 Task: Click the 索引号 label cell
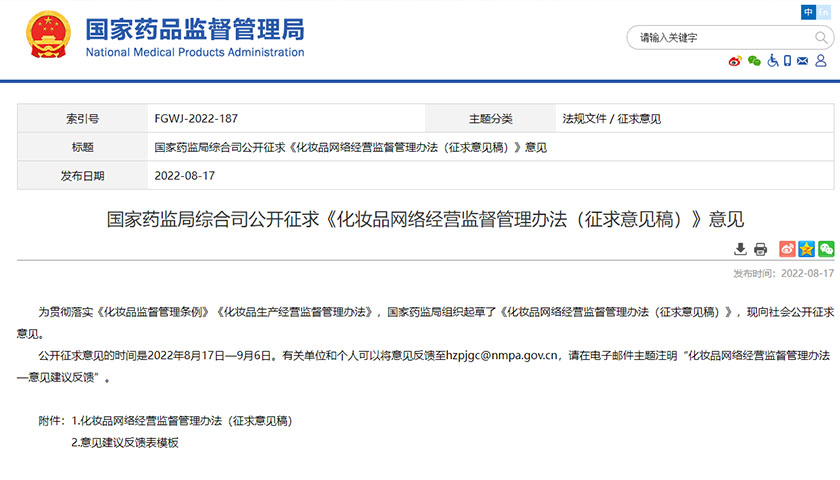click(82, 118)
